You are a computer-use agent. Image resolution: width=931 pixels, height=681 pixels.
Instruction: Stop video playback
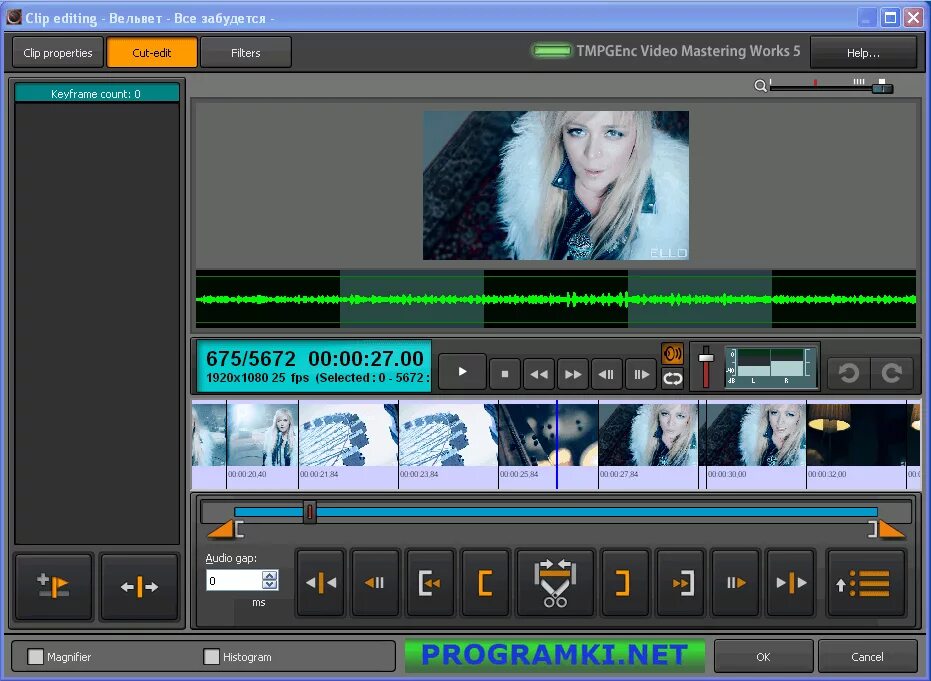click(x=505, y=374)
